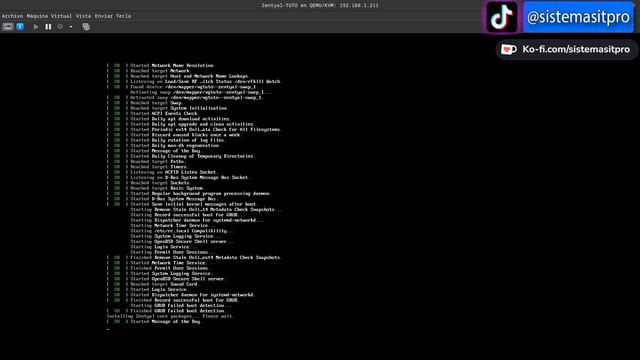640x360 pixels.
Task: Click 'Started D-Bus System Message Bus' line
Action: pos(162,199)
